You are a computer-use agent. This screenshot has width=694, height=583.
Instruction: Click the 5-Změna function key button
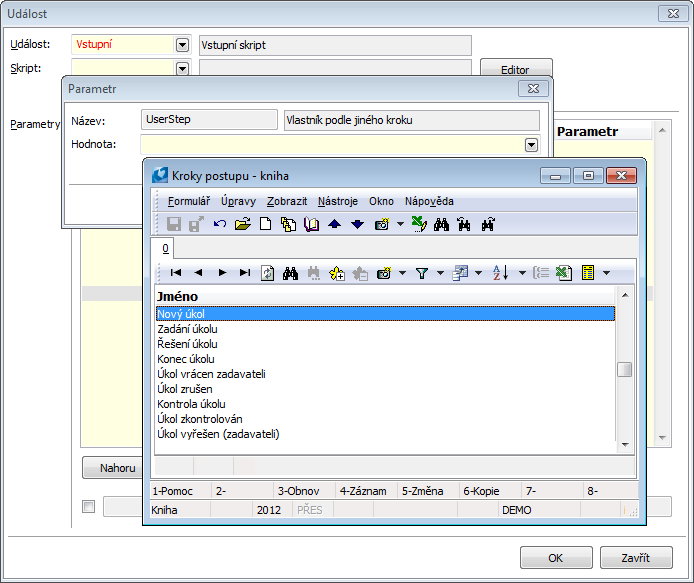428,491
